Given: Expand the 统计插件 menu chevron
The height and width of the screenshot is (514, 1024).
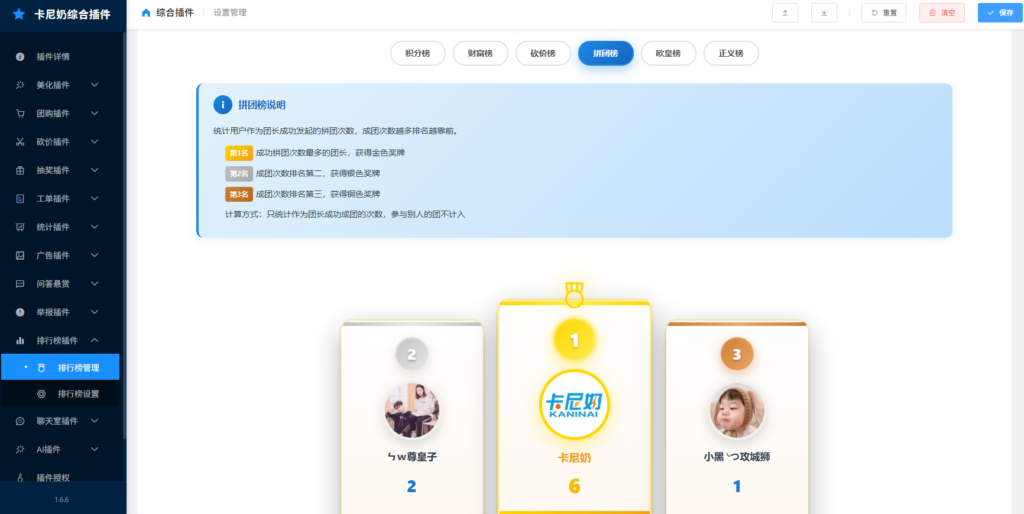Looking at the screenshot, I should pyautogui.click(x=95, y=227).
